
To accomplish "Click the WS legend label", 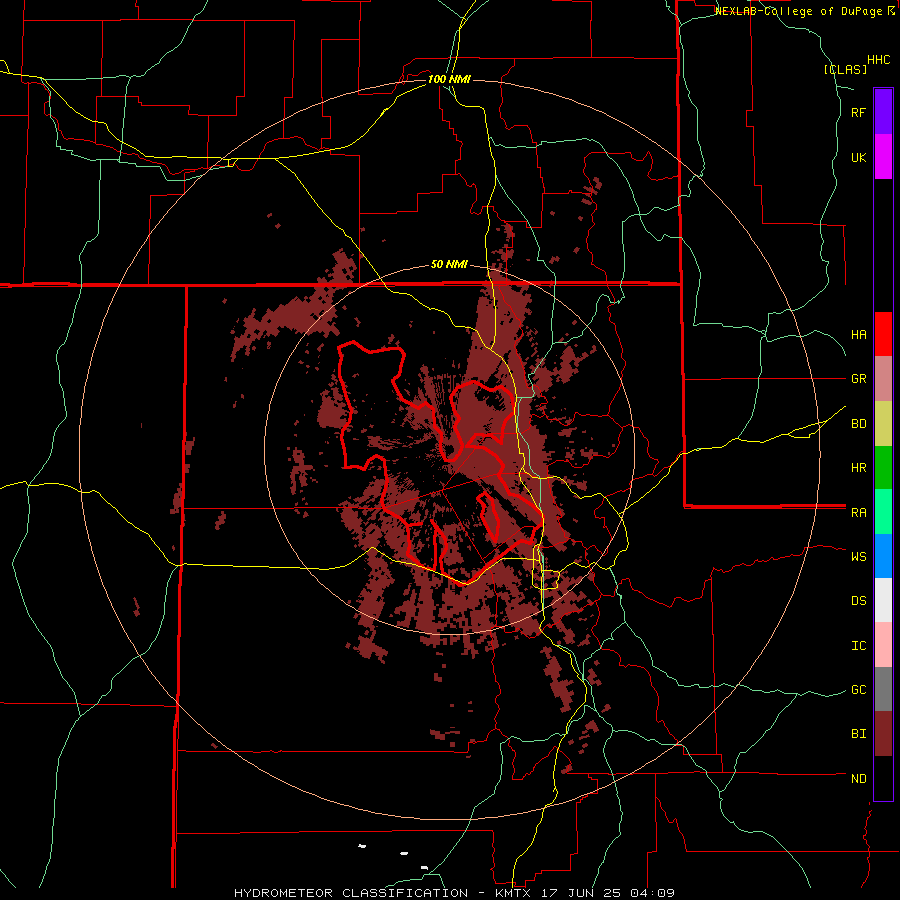I will pos(859,557).
